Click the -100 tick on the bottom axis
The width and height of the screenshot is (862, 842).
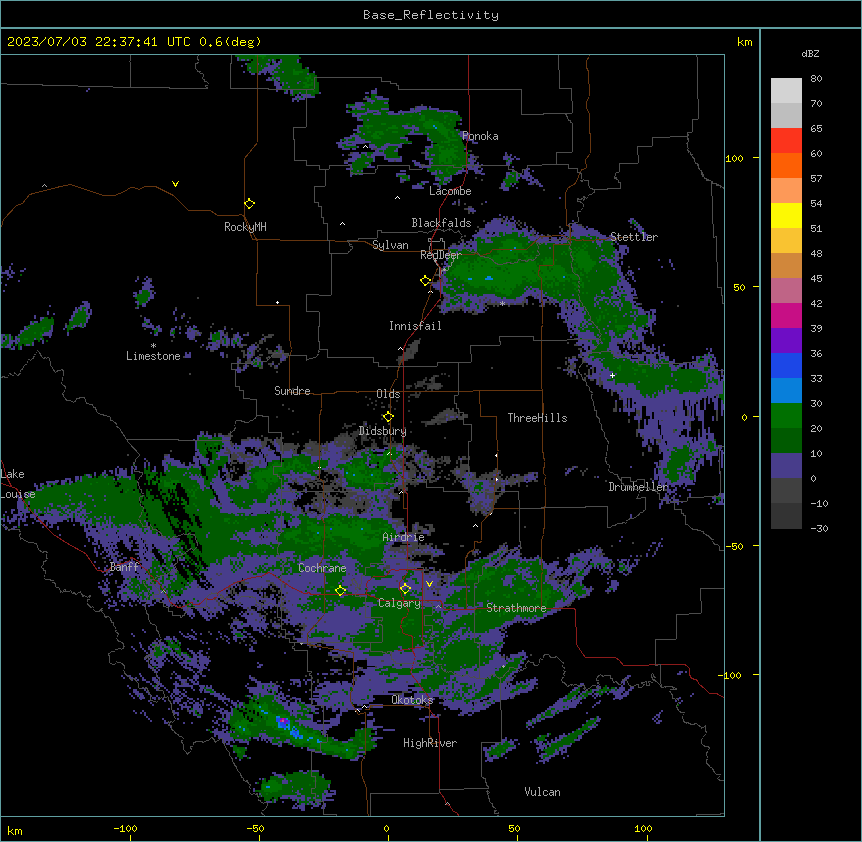tap(125, 828)
